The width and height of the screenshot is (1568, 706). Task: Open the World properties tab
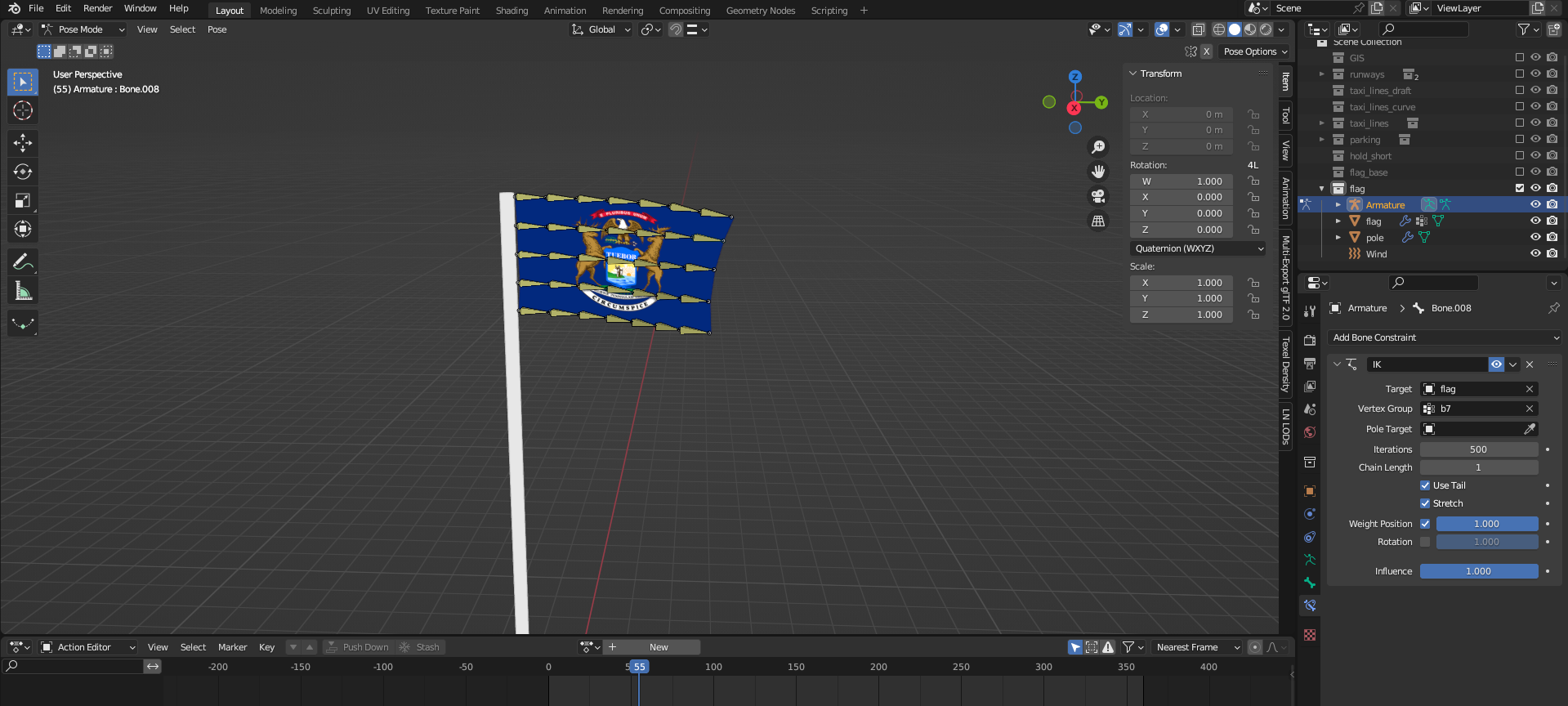pyautogui.click(x=1310, y=432)
